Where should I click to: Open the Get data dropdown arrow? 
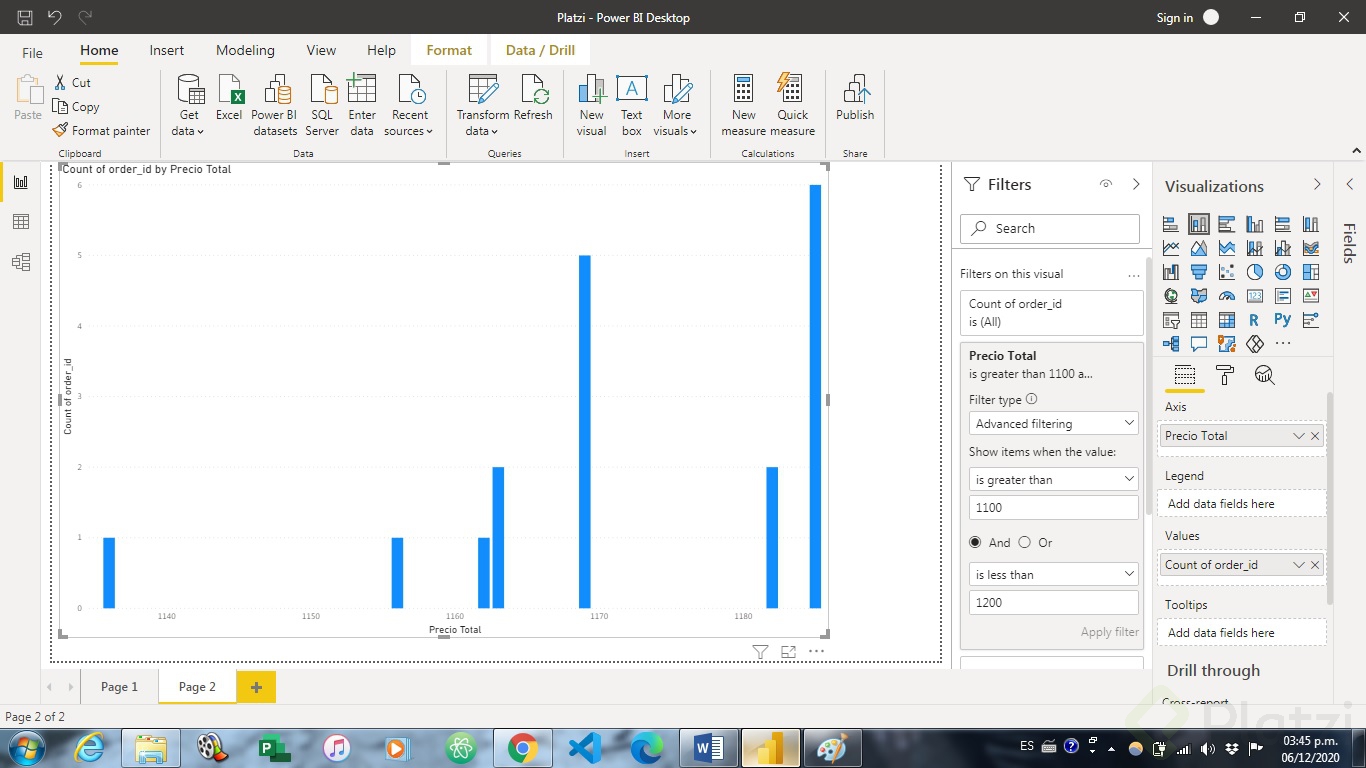point(200,132)
